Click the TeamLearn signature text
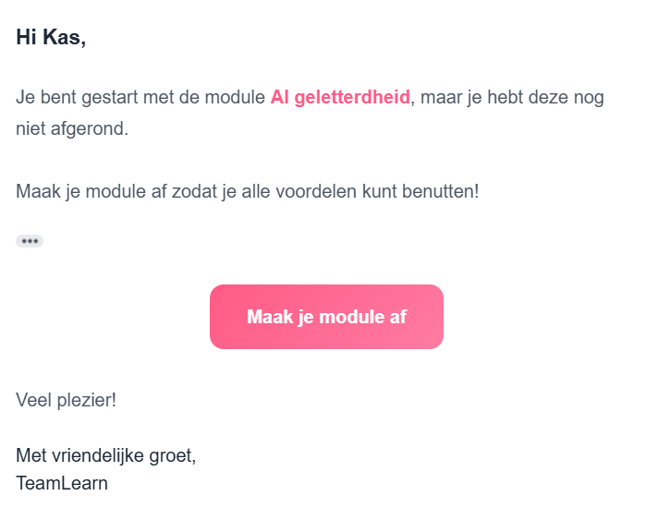This screenshot has height=508, width=670. [x=61, y=483]
